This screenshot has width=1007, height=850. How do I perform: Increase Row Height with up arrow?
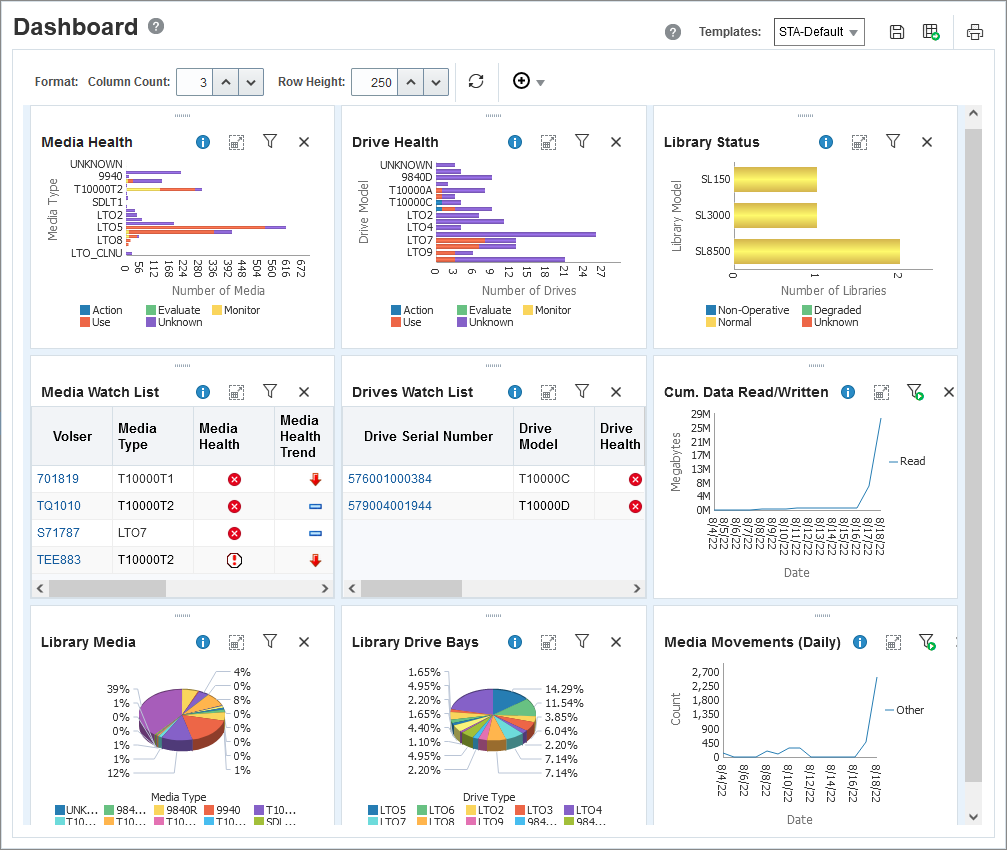pyautogui.click(x=411, y=82)
